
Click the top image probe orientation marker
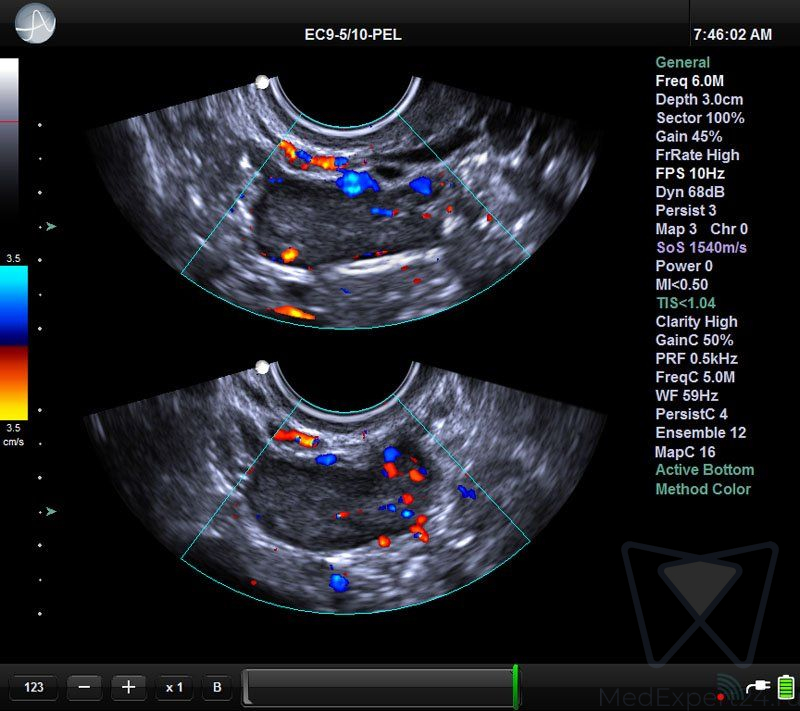point(262,83)
